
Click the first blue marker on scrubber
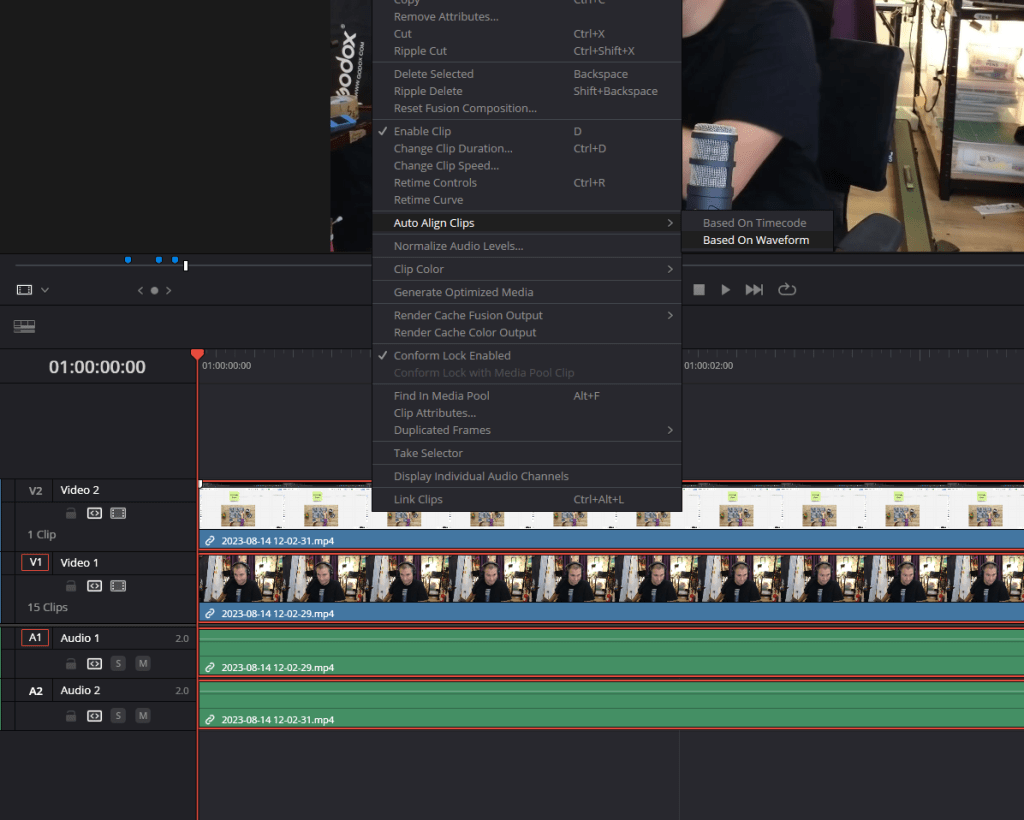(x=128, y=260)
